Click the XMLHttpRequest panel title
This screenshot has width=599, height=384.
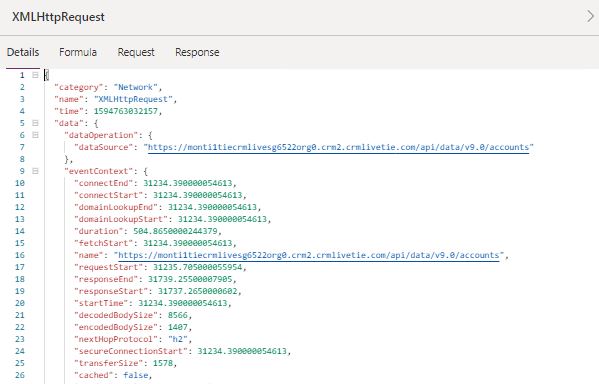tap(58, 17)
